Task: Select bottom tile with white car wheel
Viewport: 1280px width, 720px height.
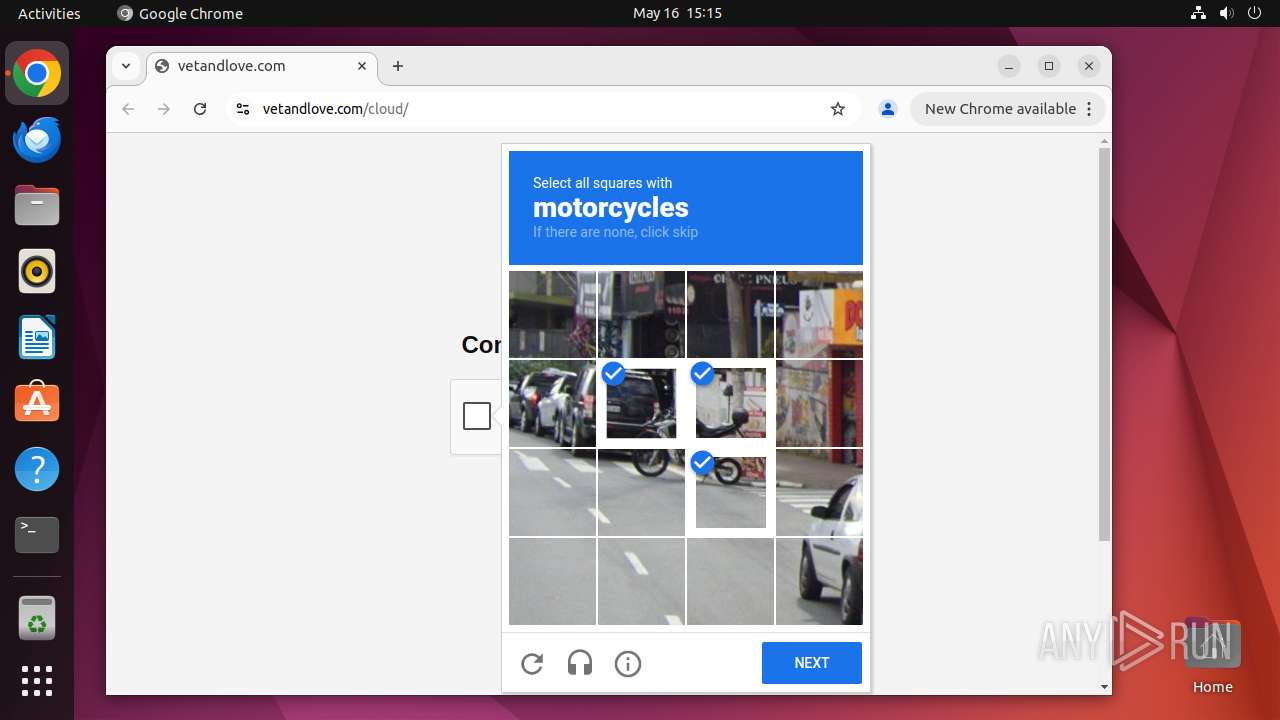Action: (x=819, y=581)
